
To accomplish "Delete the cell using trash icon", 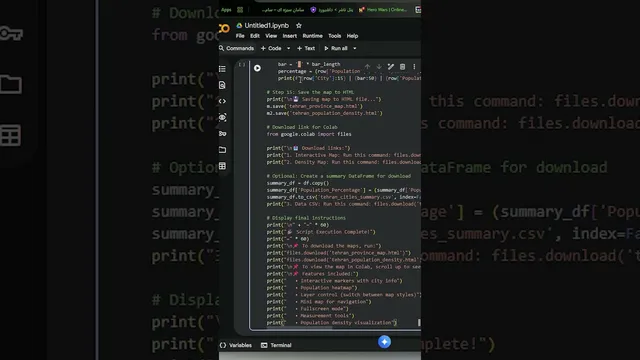I will tap(402, 67).
